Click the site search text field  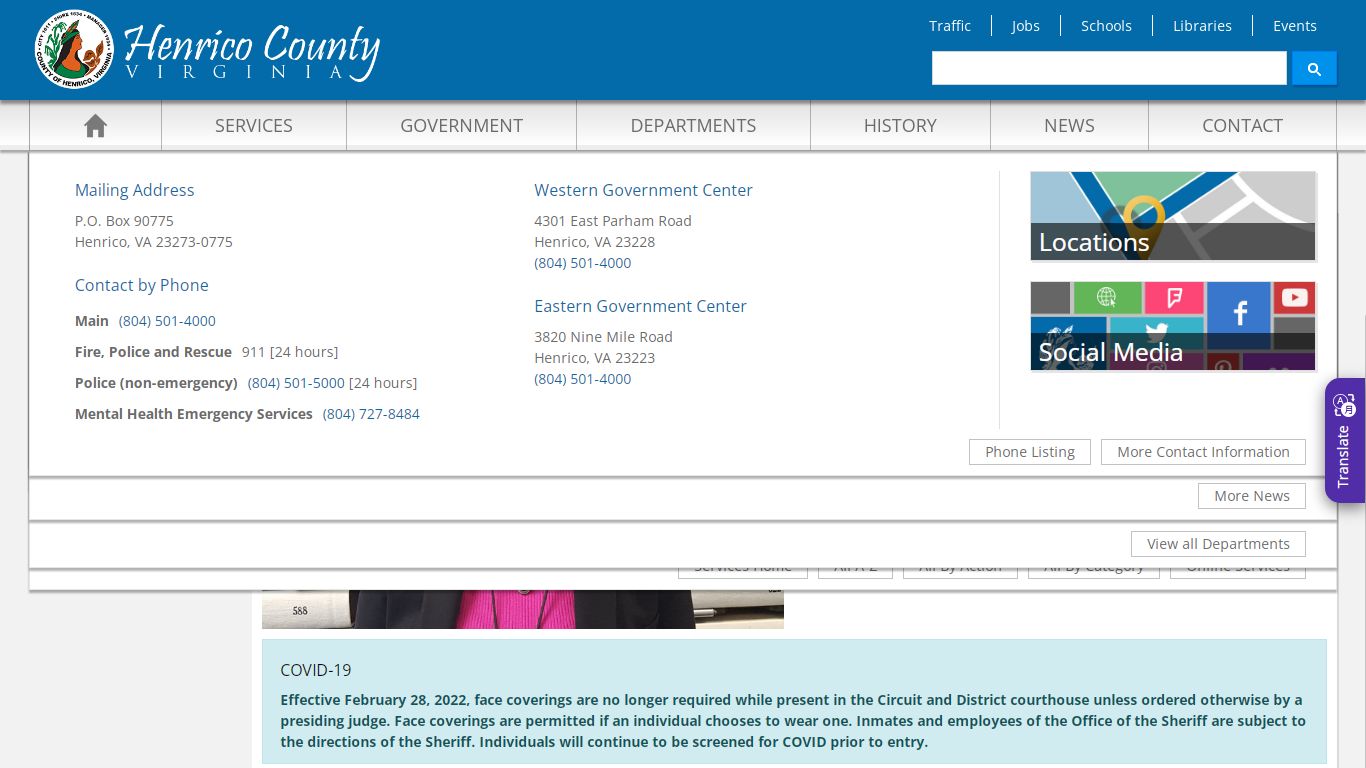pos(1109,68)
